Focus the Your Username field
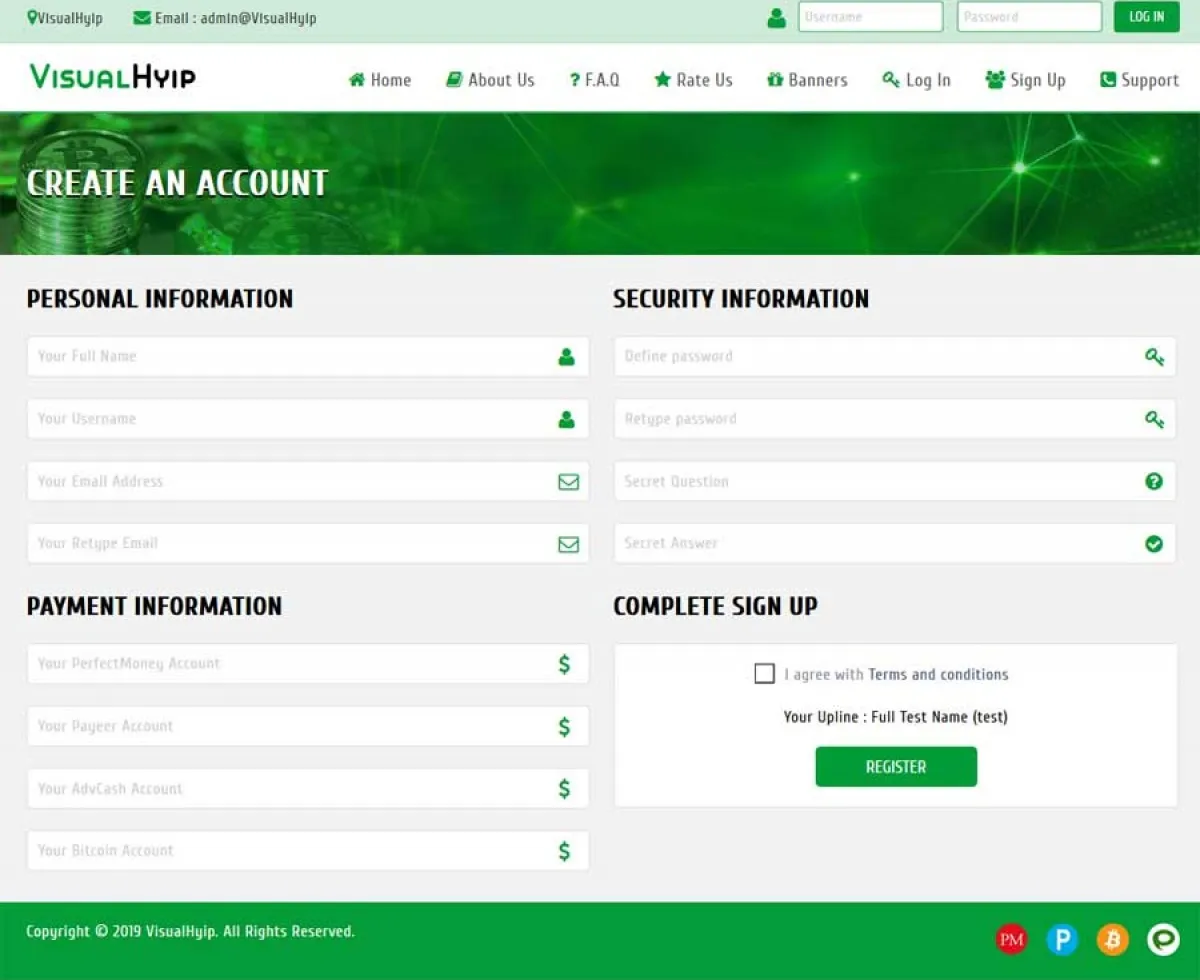 click(x=308, y=419)
